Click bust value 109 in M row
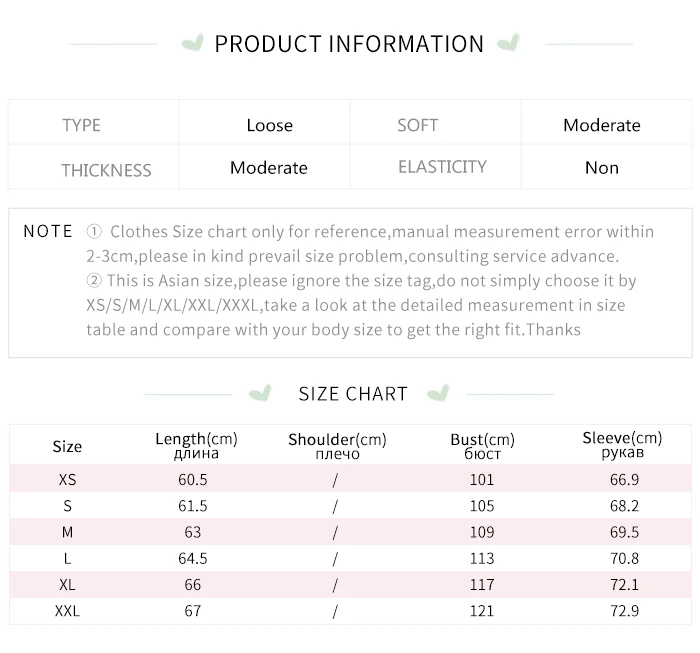 482,532
